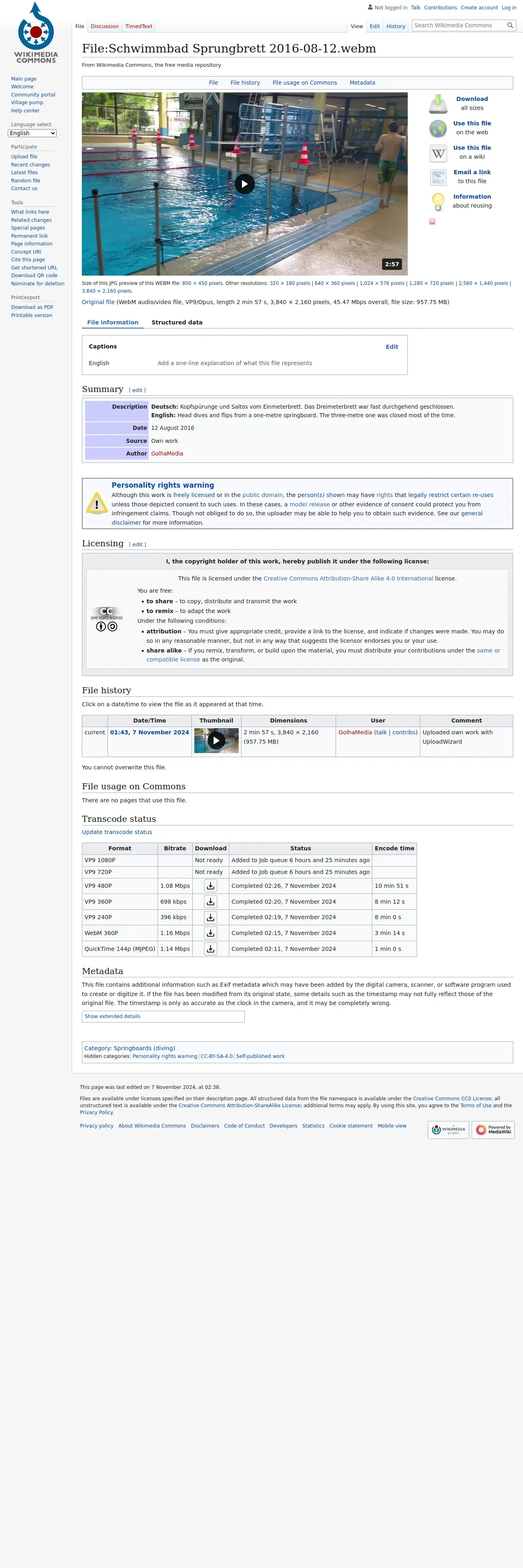The height and width of the screenshot is (1568, 523).
Task: Download the WebM 360P transcode
Action: (x=211, y=933)
